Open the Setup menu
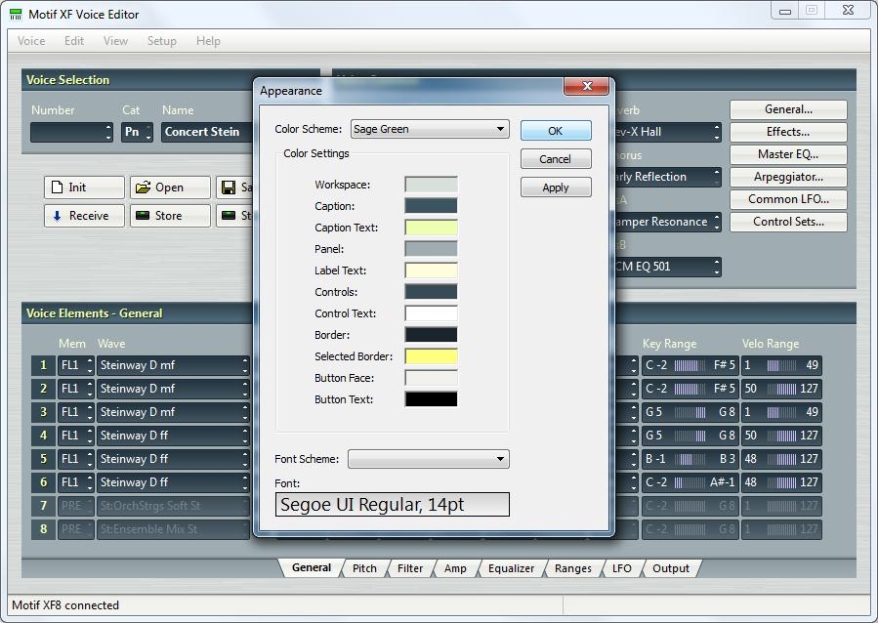The width and height of the screenshot is (878, 623). point(162,41)
